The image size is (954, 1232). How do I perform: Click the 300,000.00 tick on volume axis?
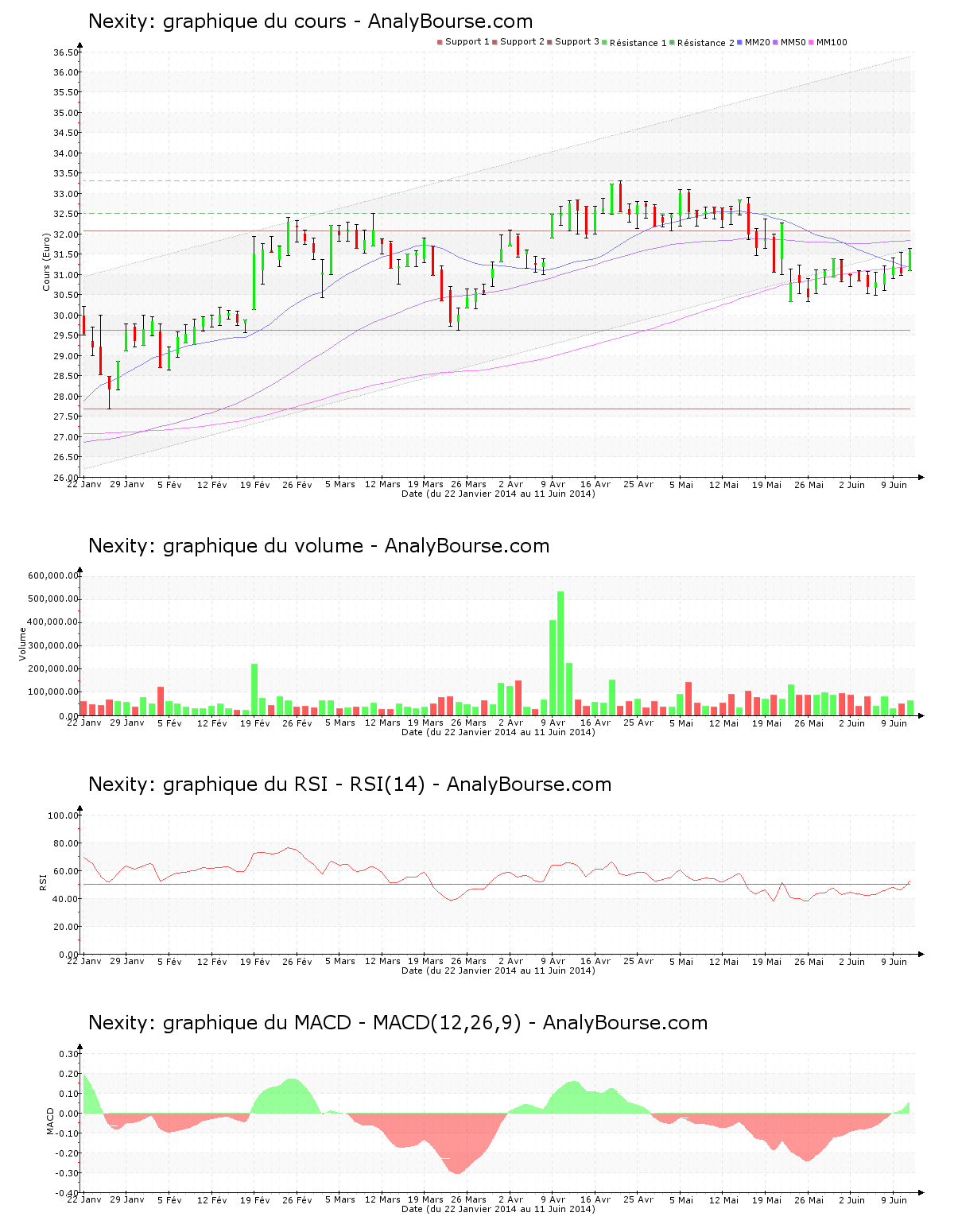(x=52, y=645)
